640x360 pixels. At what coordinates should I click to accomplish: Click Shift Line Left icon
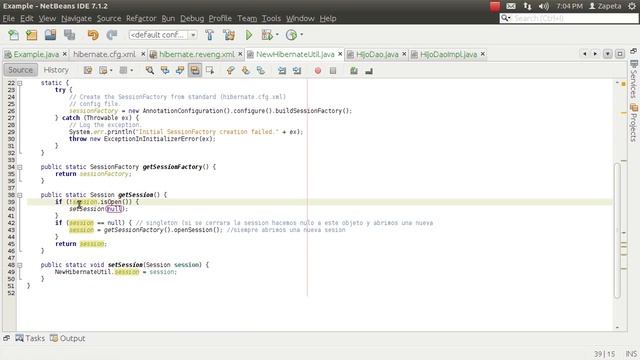pyautogui.click(x=282, y=71)
